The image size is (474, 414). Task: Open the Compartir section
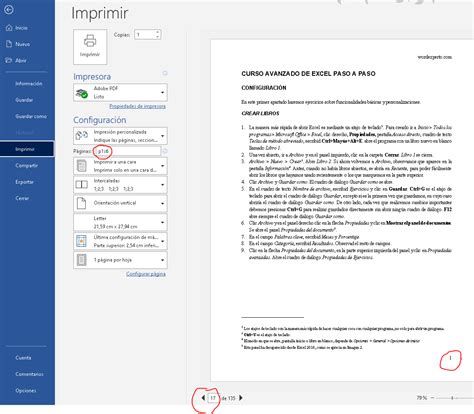(x=26, y=165)
